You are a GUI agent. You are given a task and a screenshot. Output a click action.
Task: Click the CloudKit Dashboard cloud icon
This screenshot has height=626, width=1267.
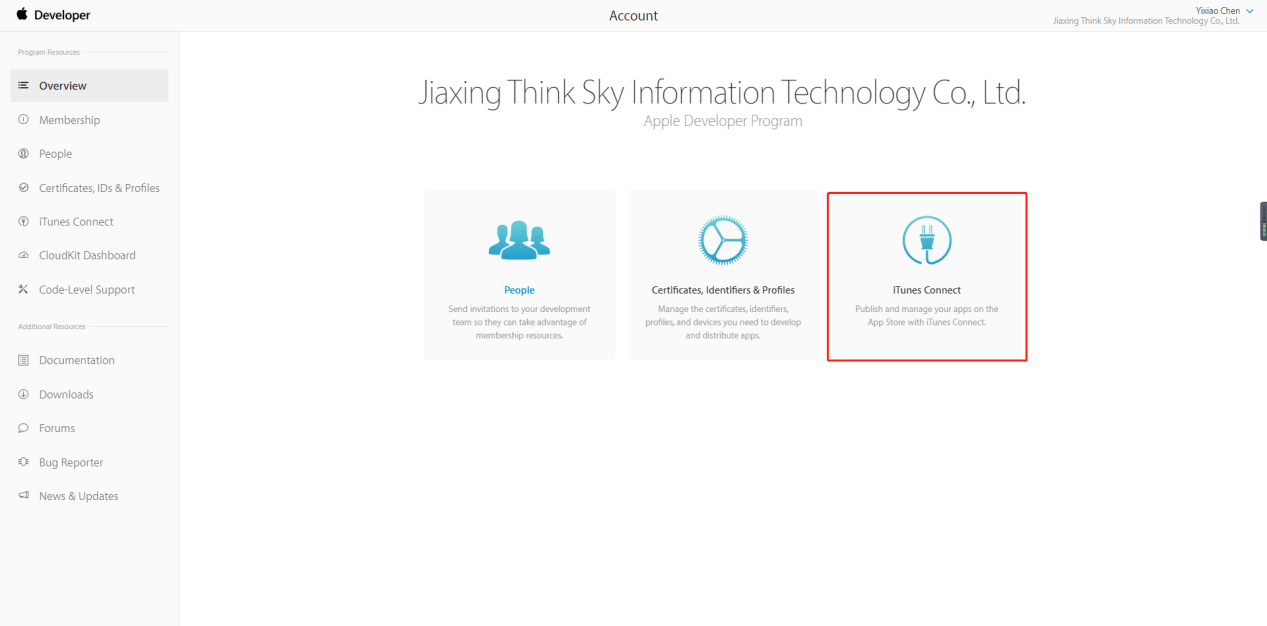[23, 255]
